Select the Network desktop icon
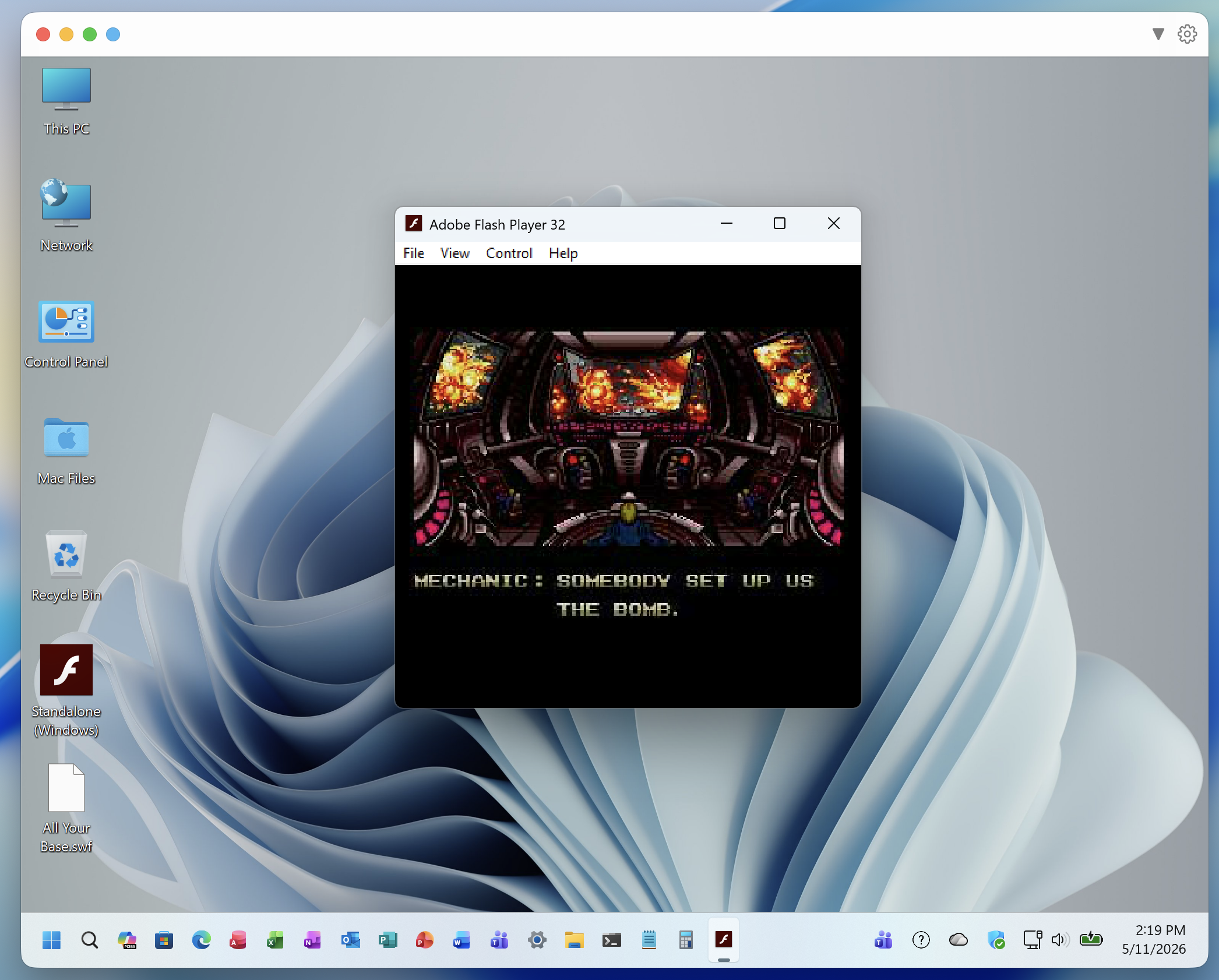This screenshot has width=1219, height=980. [x=66, y=216]
